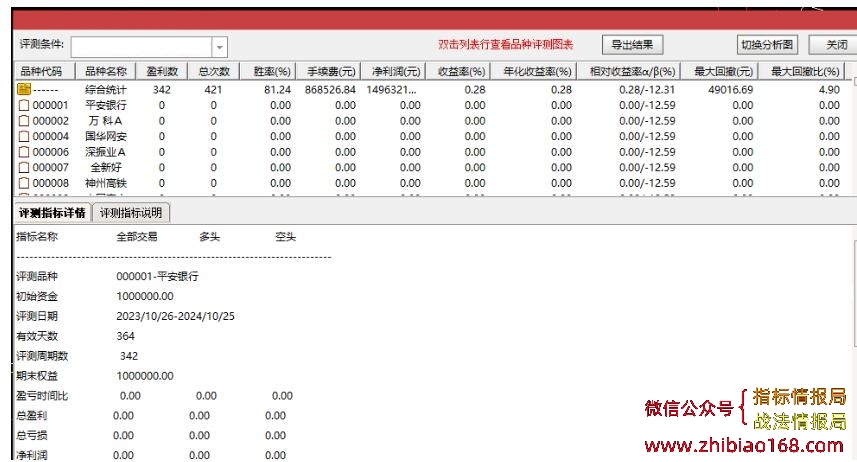Click the document icon for 000008
This screenshot has width=857, height=462.
pyautogui.click(x=24, y=183)
